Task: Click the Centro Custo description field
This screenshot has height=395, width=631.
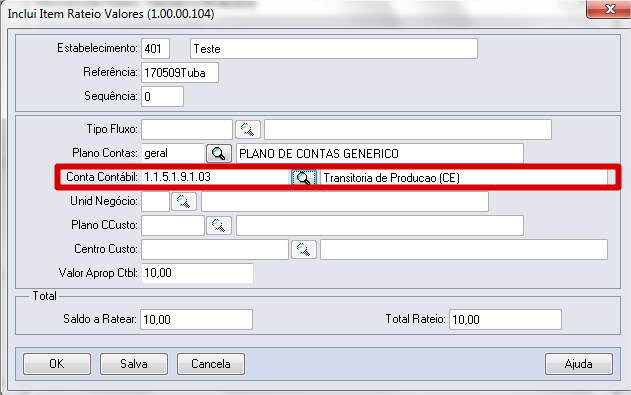Action: 464,249
